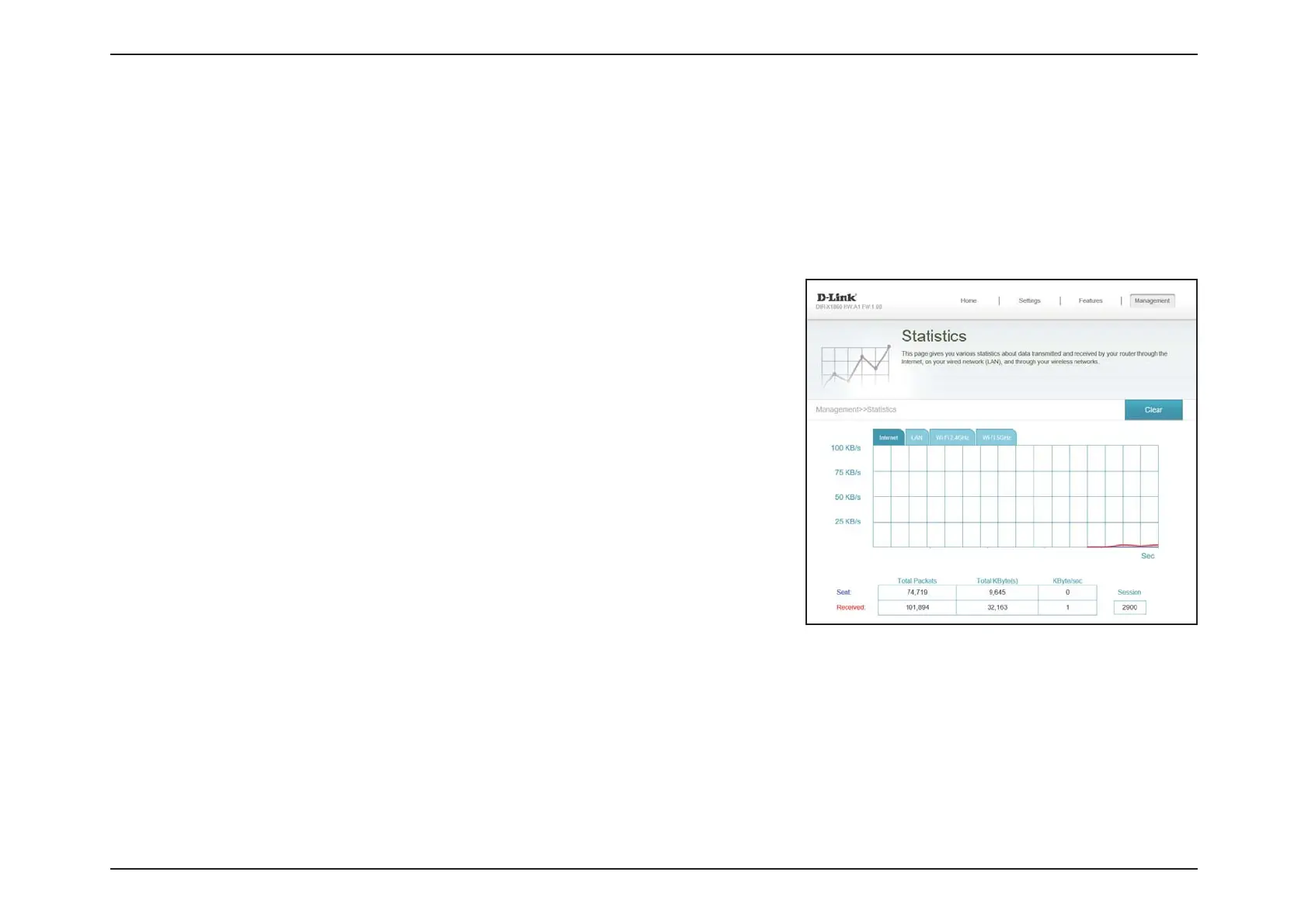Click the 25 KB/s axis label

847,521
